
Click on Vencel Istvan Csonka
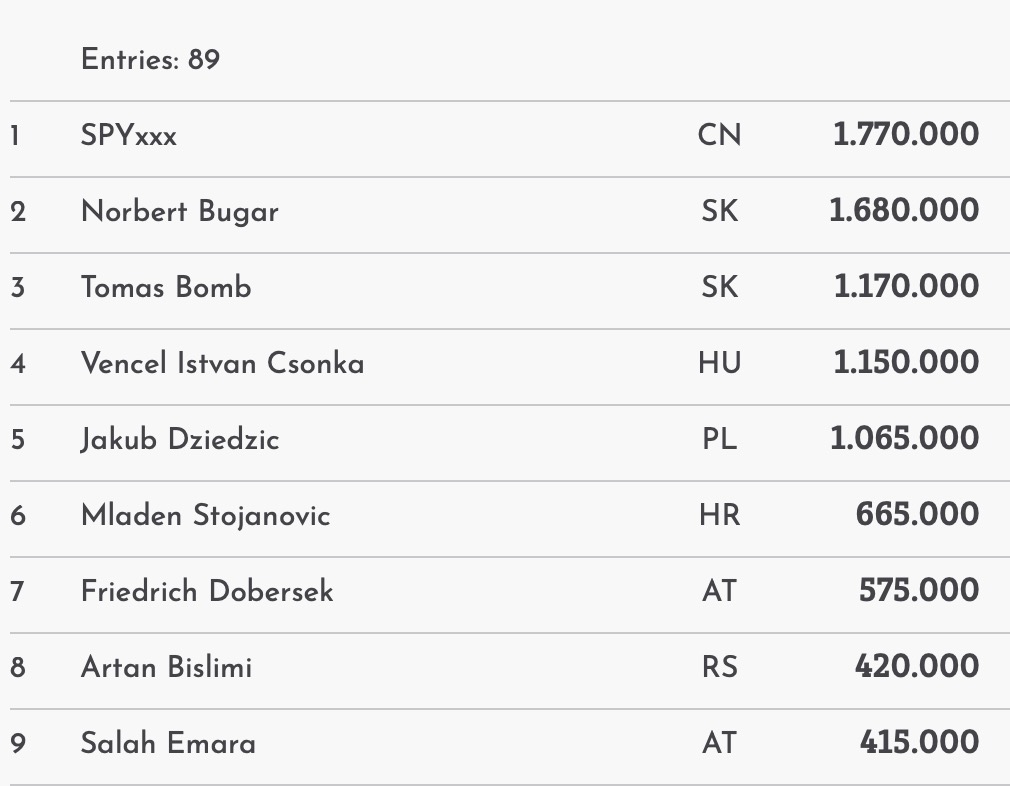pos(222,363)
